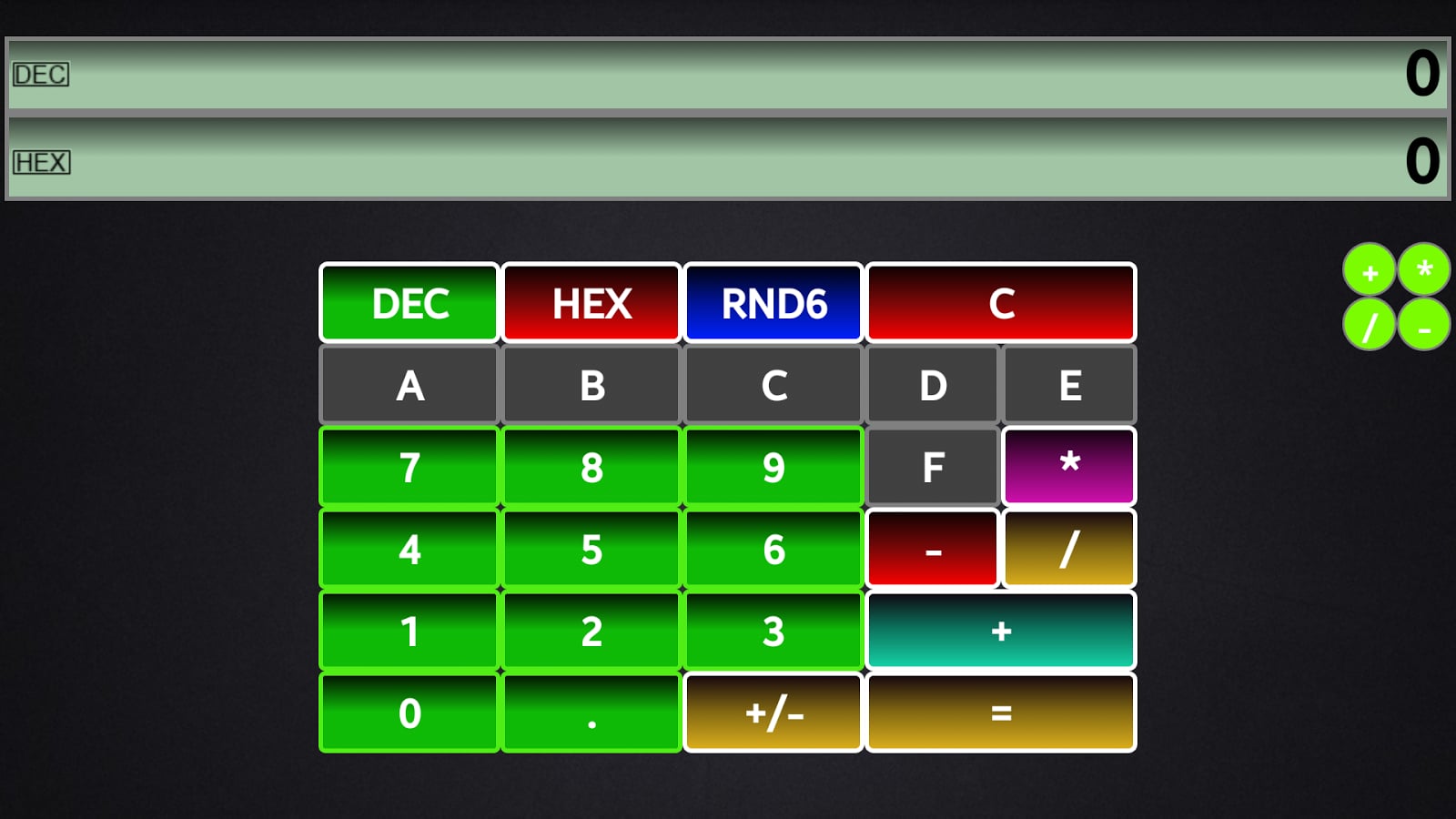Screen dimensions: 1456x819
Task: Switch to HEX mode with the red button
Action: [591, 303]
